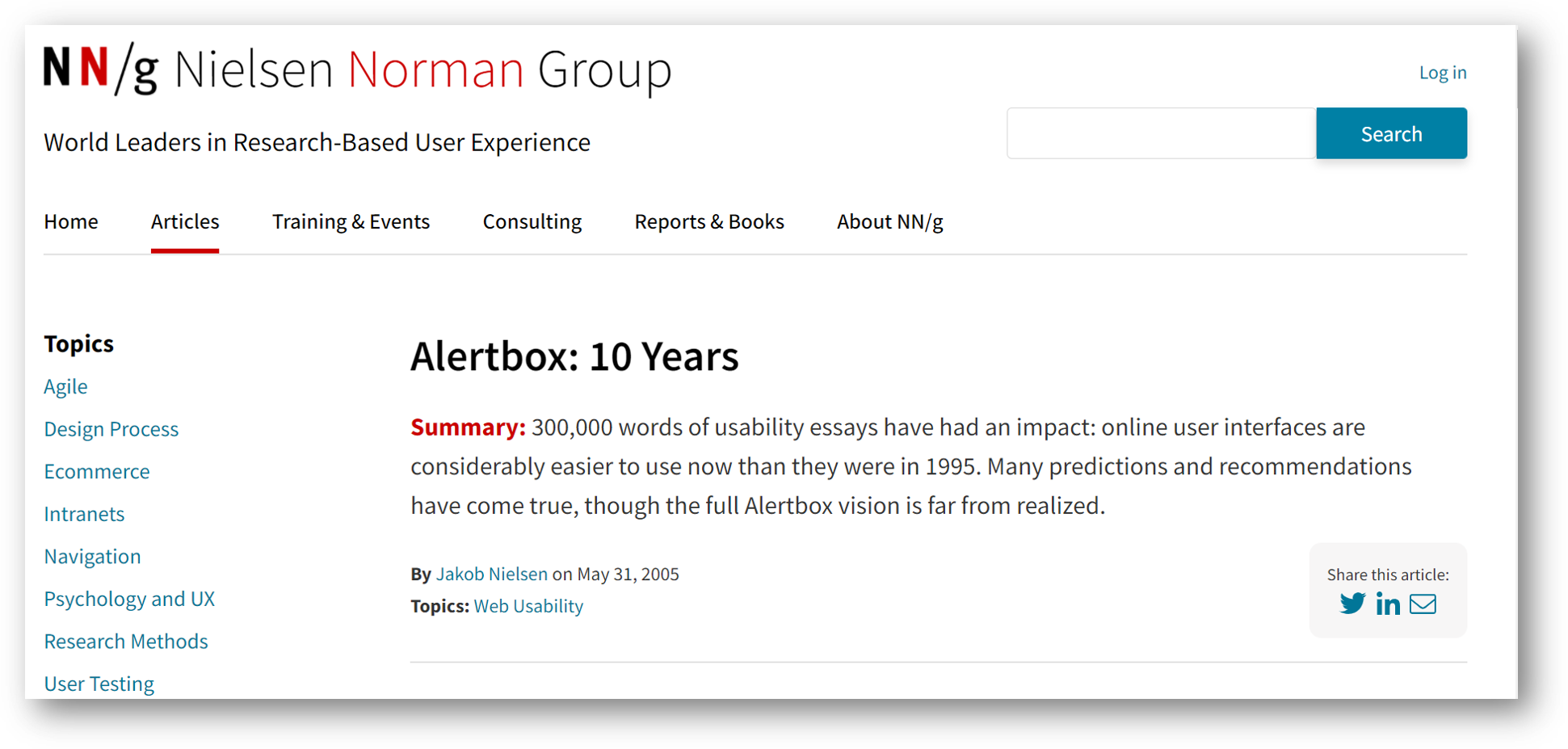This screenshot has width=1568, height=749.
Task: Open the Design Process topic
Action: coord(111,428)
